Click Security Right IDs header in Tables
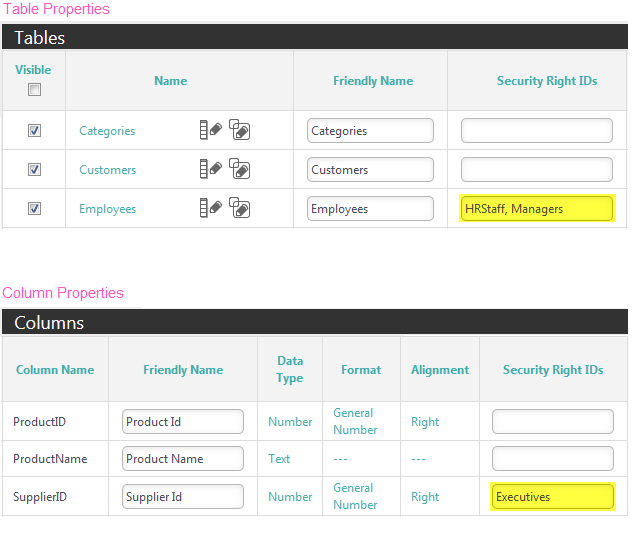Viewport: 632px width, 533px height. (x=547, y=81)
